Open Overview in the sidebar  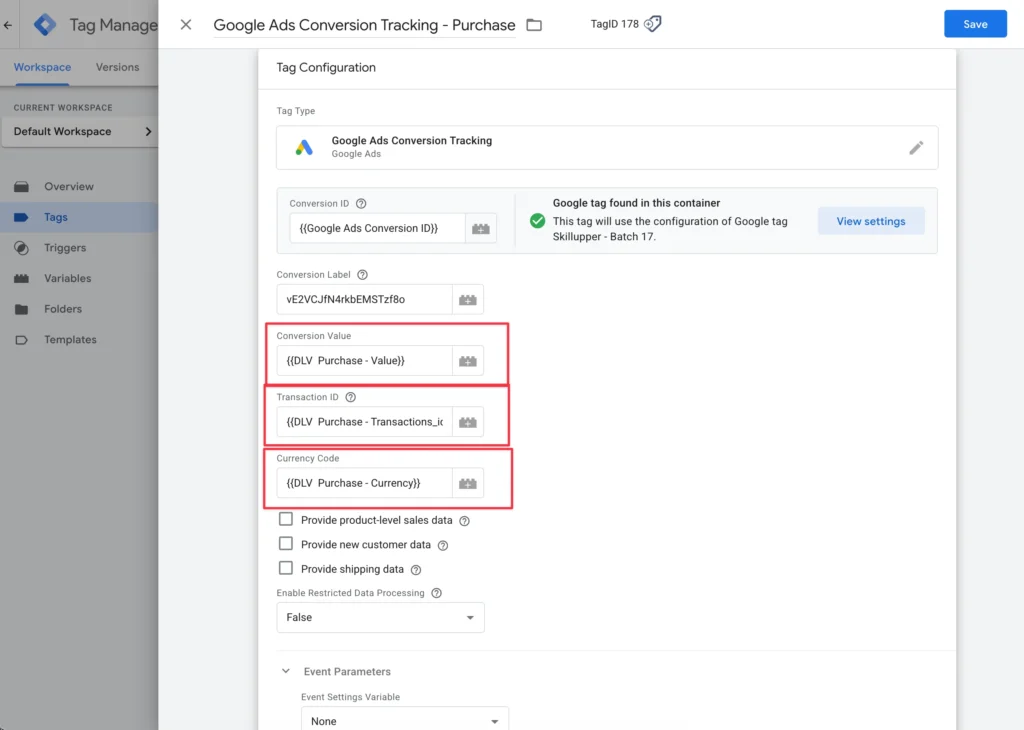coord(79,187)
